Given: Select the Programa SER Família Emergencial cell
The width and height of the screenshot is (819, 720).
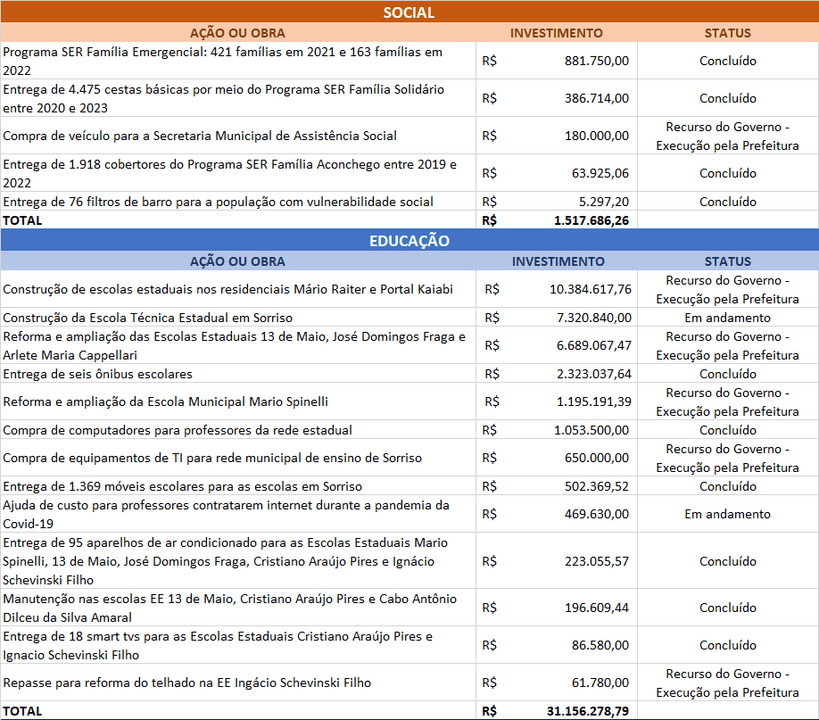Looking at the screenshot, I should (x=237, y=61).
